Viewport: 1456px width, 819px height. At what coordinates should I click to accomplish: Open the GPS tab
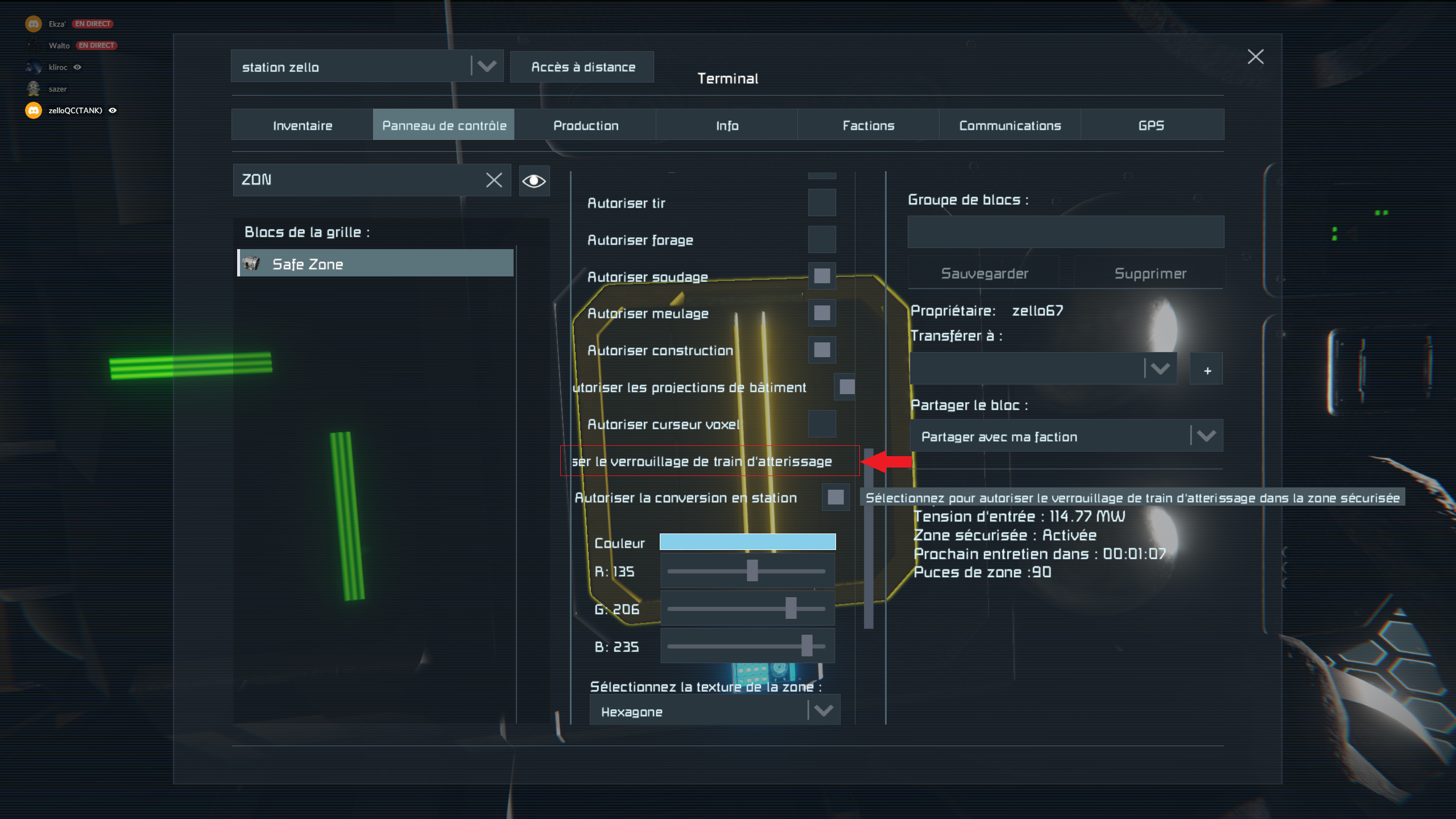(1152, 125)
